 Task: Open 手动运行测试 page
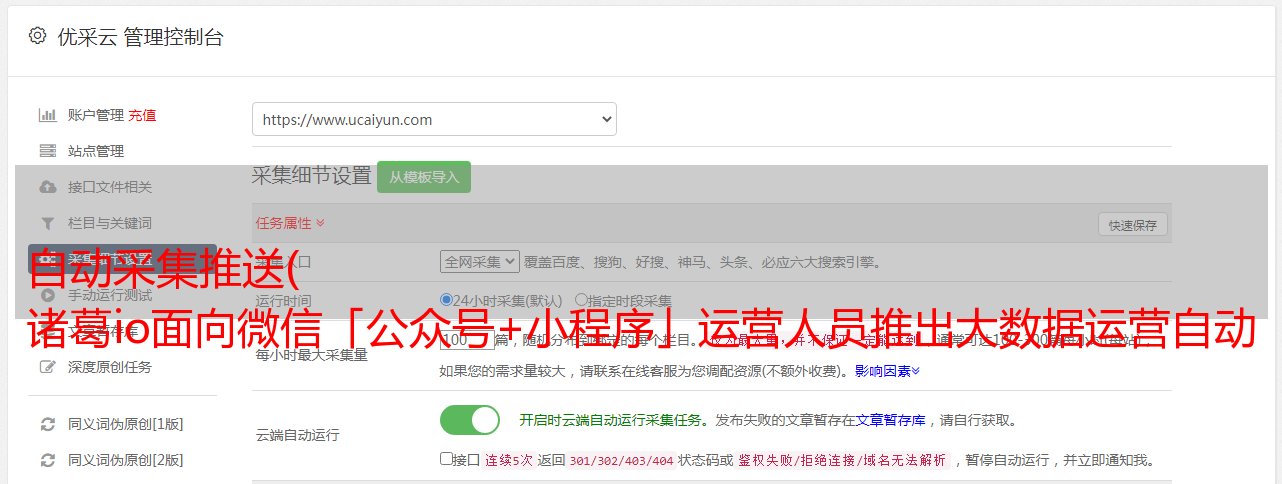pos(110,295)
